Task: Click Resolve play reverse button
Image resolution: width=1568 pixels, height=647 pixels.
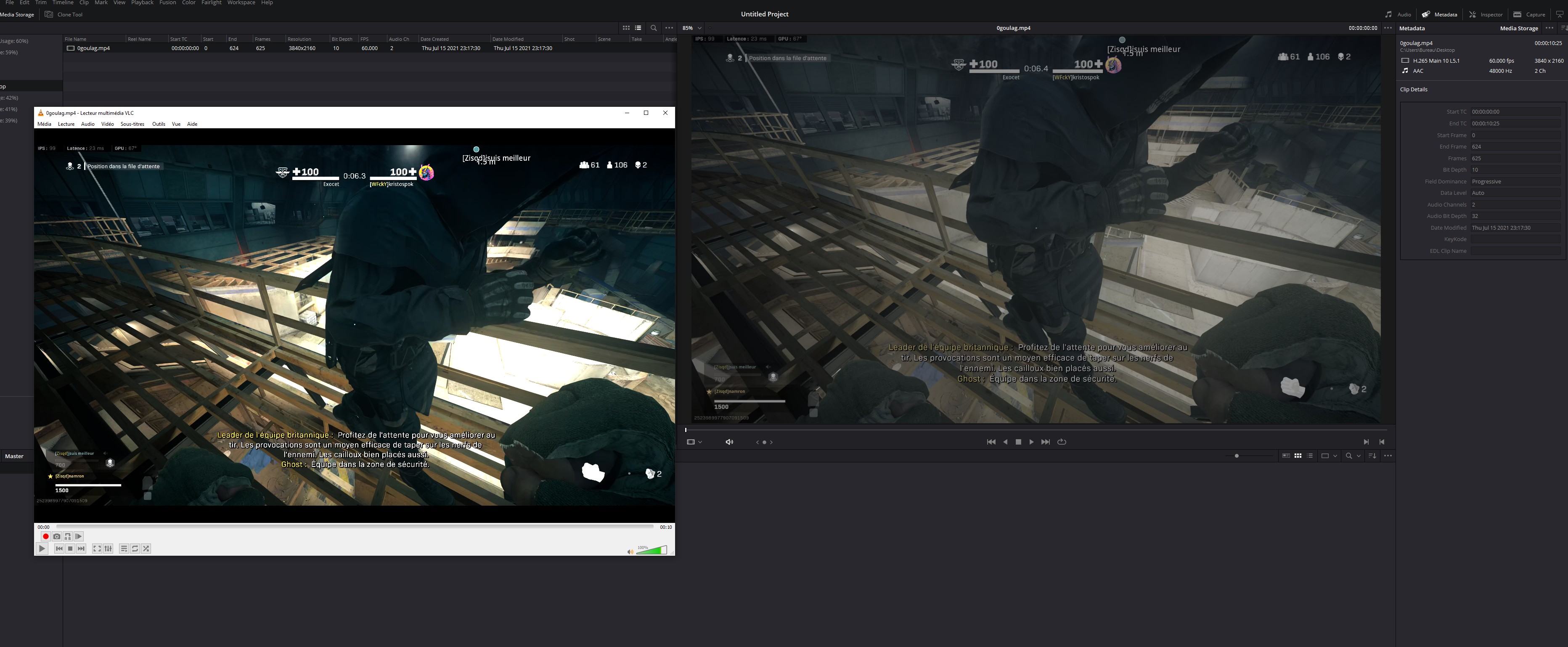Action: pyautogui.click(x=1005, y=442)
